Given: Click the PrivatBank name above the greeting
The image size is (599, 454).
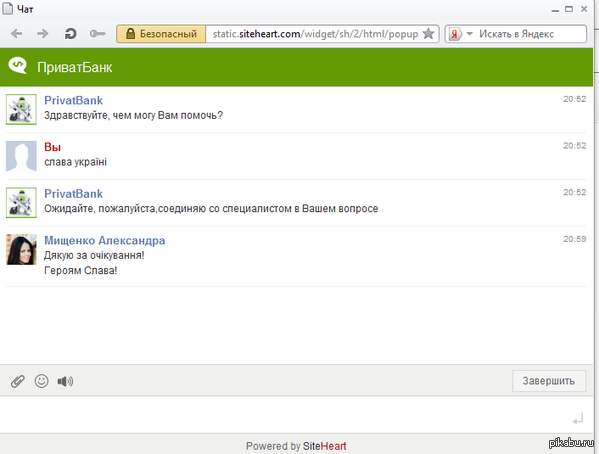Looking at the screenshot, I should pos(73,100).
